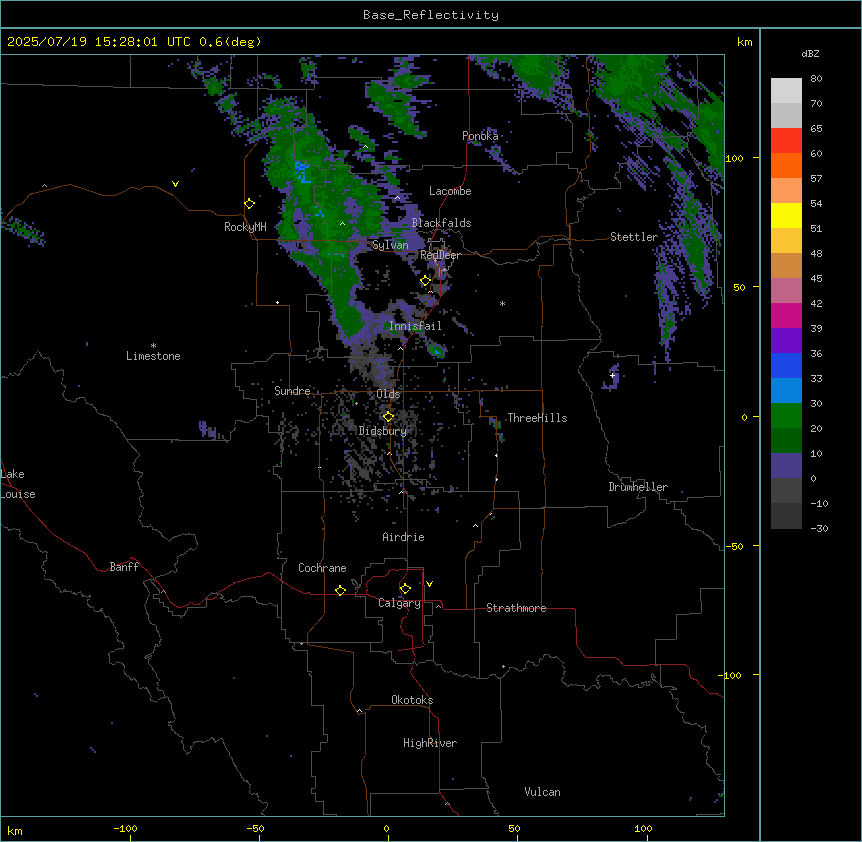
Task: Click the yellow diamond marker near RockyMH
Action: click(250, 204)
